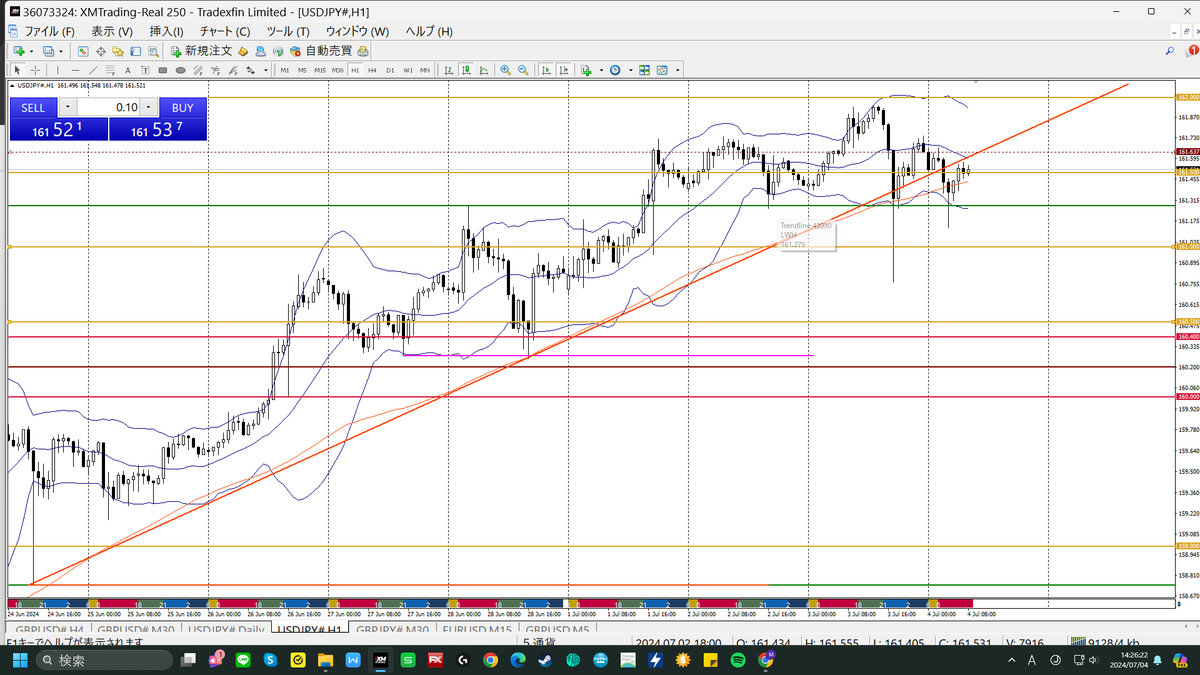Decrease the trade volume with down arrow
Image resolution: width=1200 pixels, height=675 pixels.
tap(67, 107)
